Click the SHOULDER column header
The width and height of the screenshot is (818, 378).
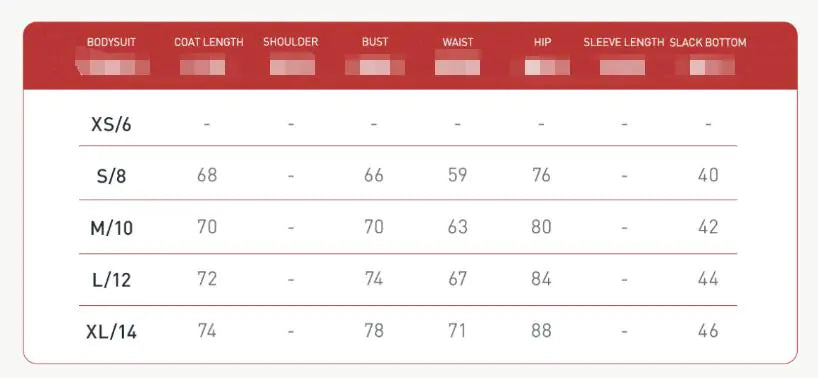[x=291, y=42]
